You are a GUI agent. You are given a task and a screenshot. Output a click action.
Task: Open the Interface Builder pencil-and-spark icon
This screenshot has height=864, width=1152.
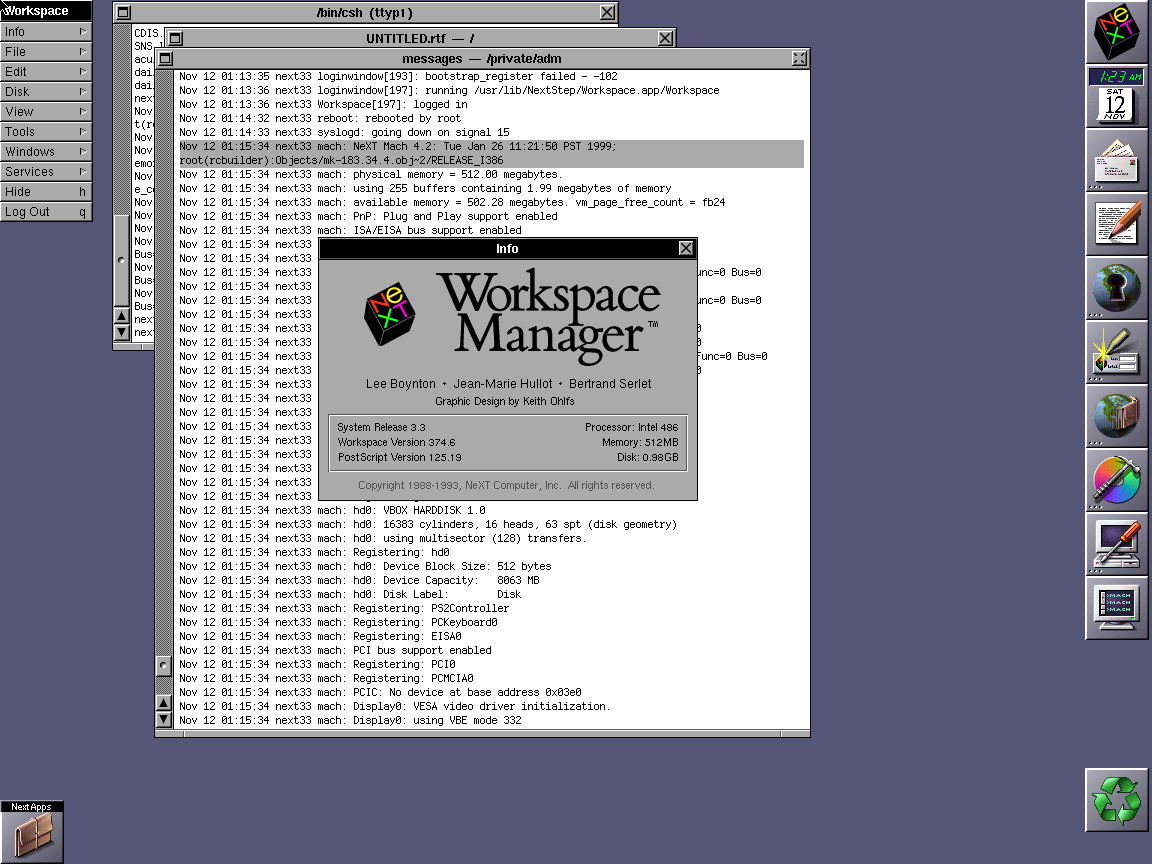pos(1116,352)
